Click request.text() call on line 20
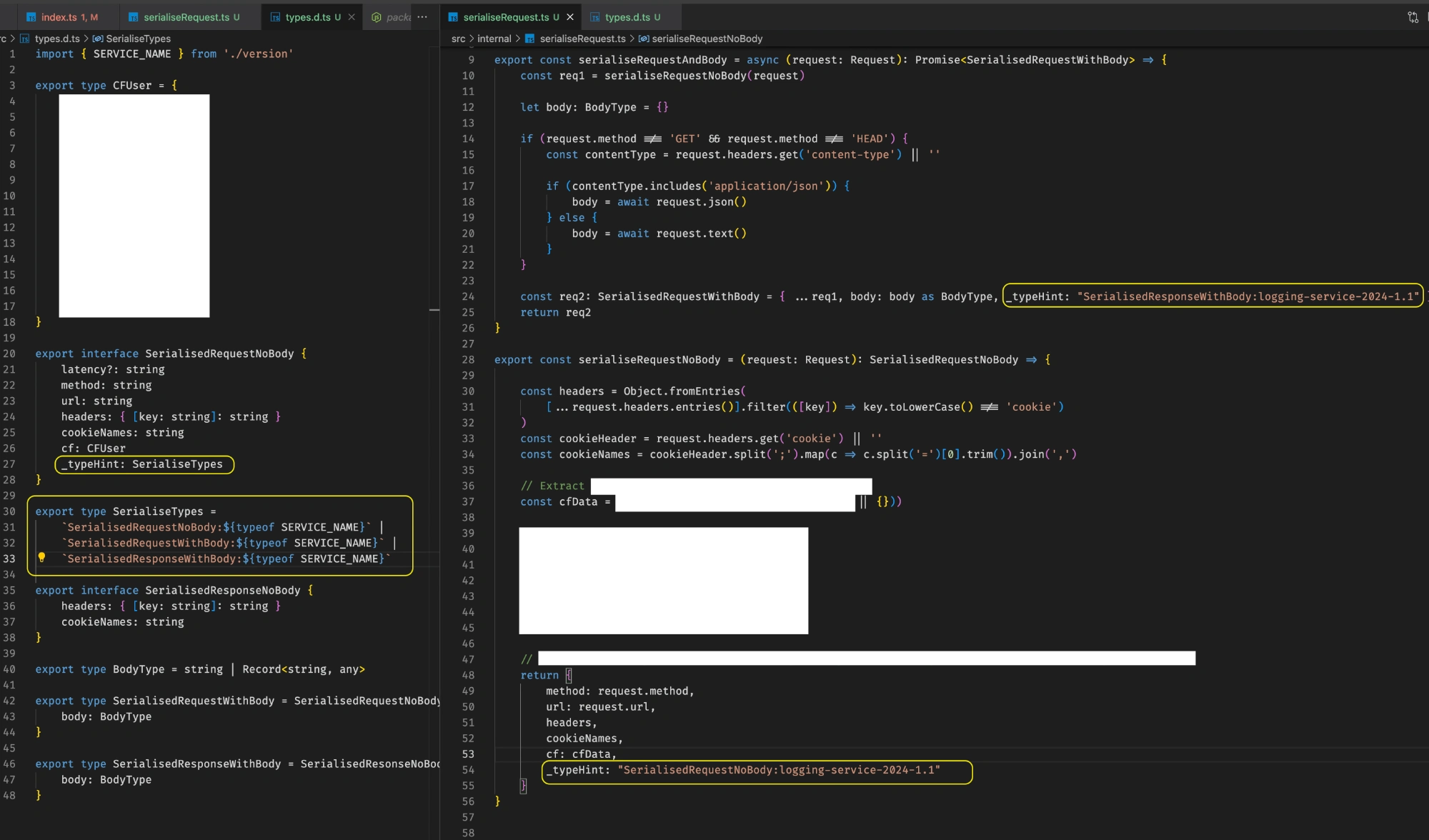Viewport: 1429px width, 840px height. (x=702, y=234)
